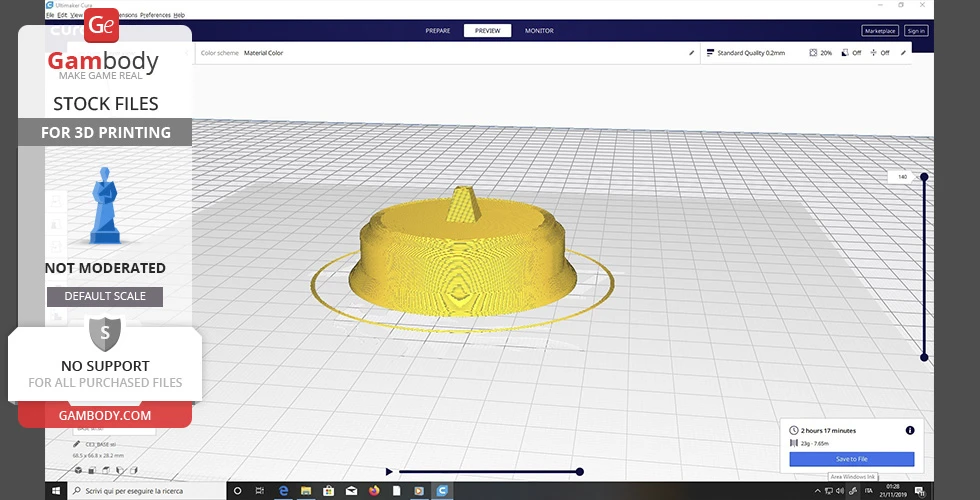Open Microsoft Store from taskbar
Image resolution: width=980 pixels, height=500 pixels.
328,491
